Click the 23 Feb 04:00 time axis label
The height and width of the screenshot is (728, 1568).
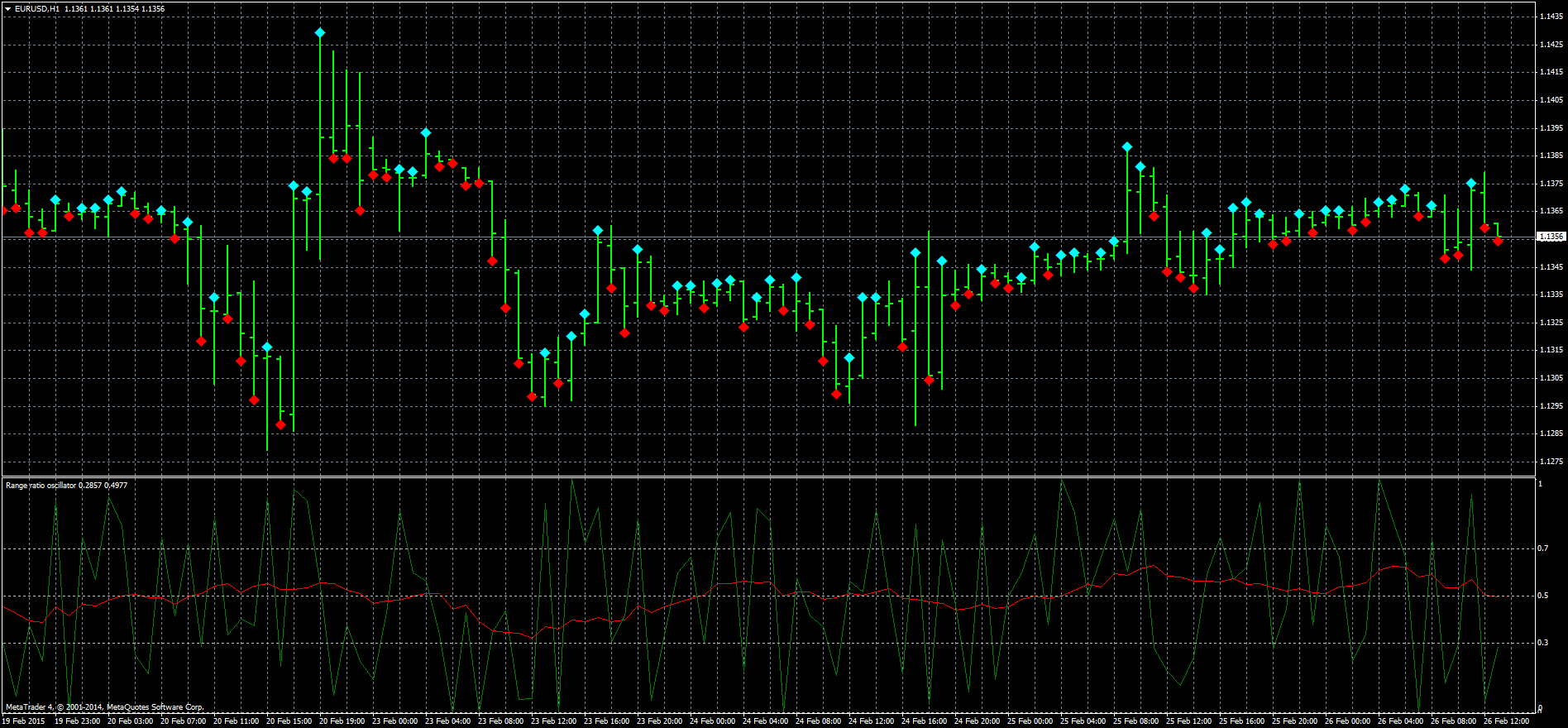pos(447,721)
